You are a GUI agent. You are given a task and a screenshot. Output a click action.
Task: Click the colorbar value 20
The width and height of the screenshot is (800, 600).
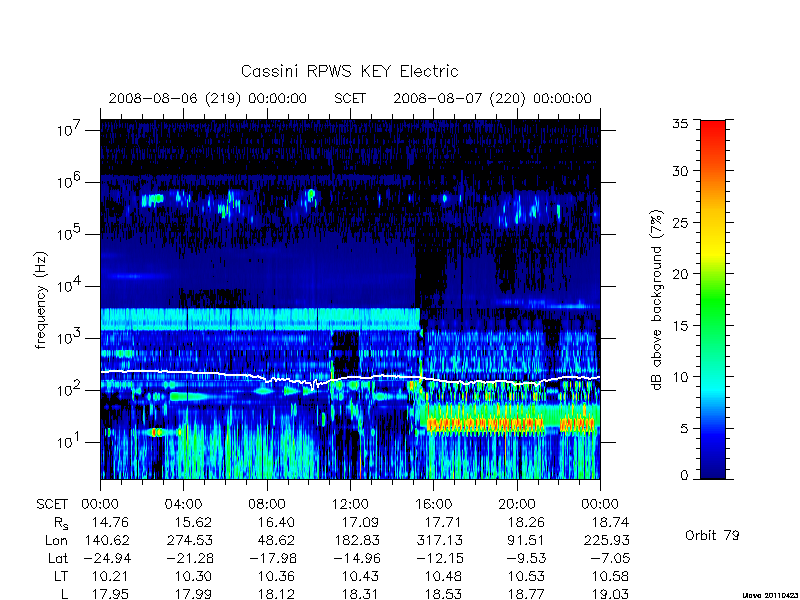click(681, 273)
